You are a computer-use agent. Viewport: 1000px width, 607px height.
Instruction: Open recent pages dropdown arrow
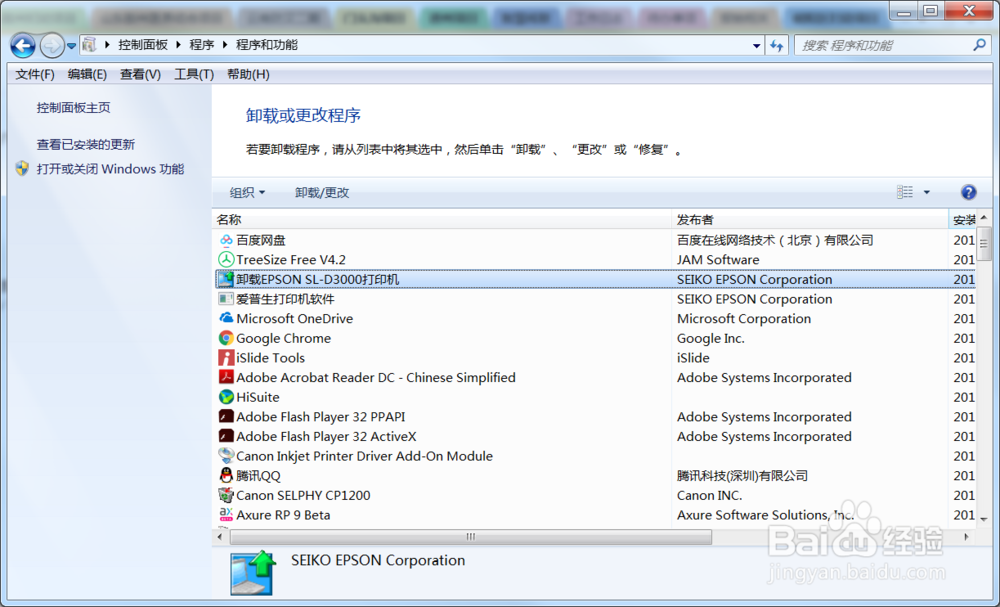(71, 46)
